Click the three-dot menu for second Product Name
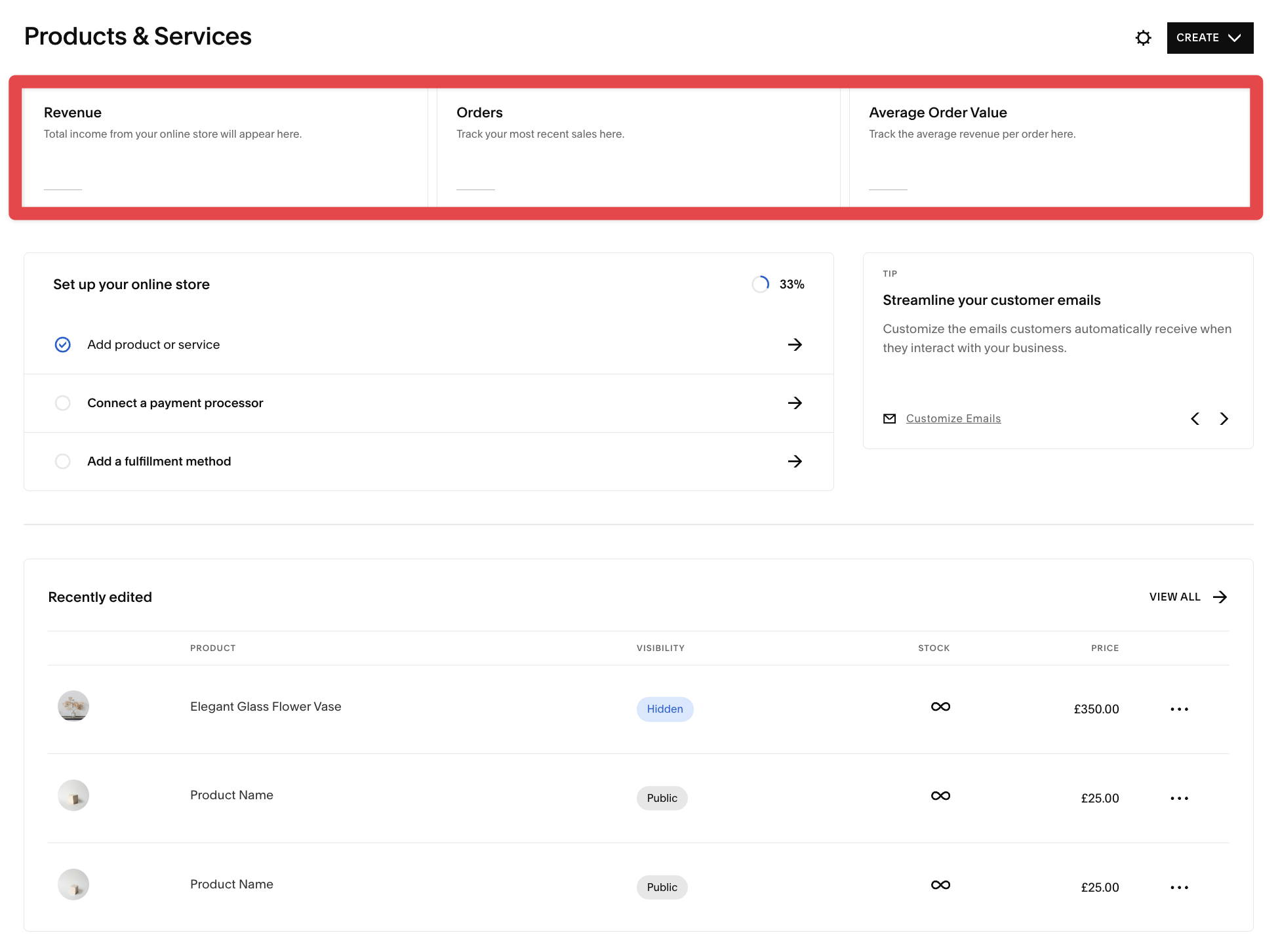Viewport: 1280px width, 952px height. (x=1179, y=886)
